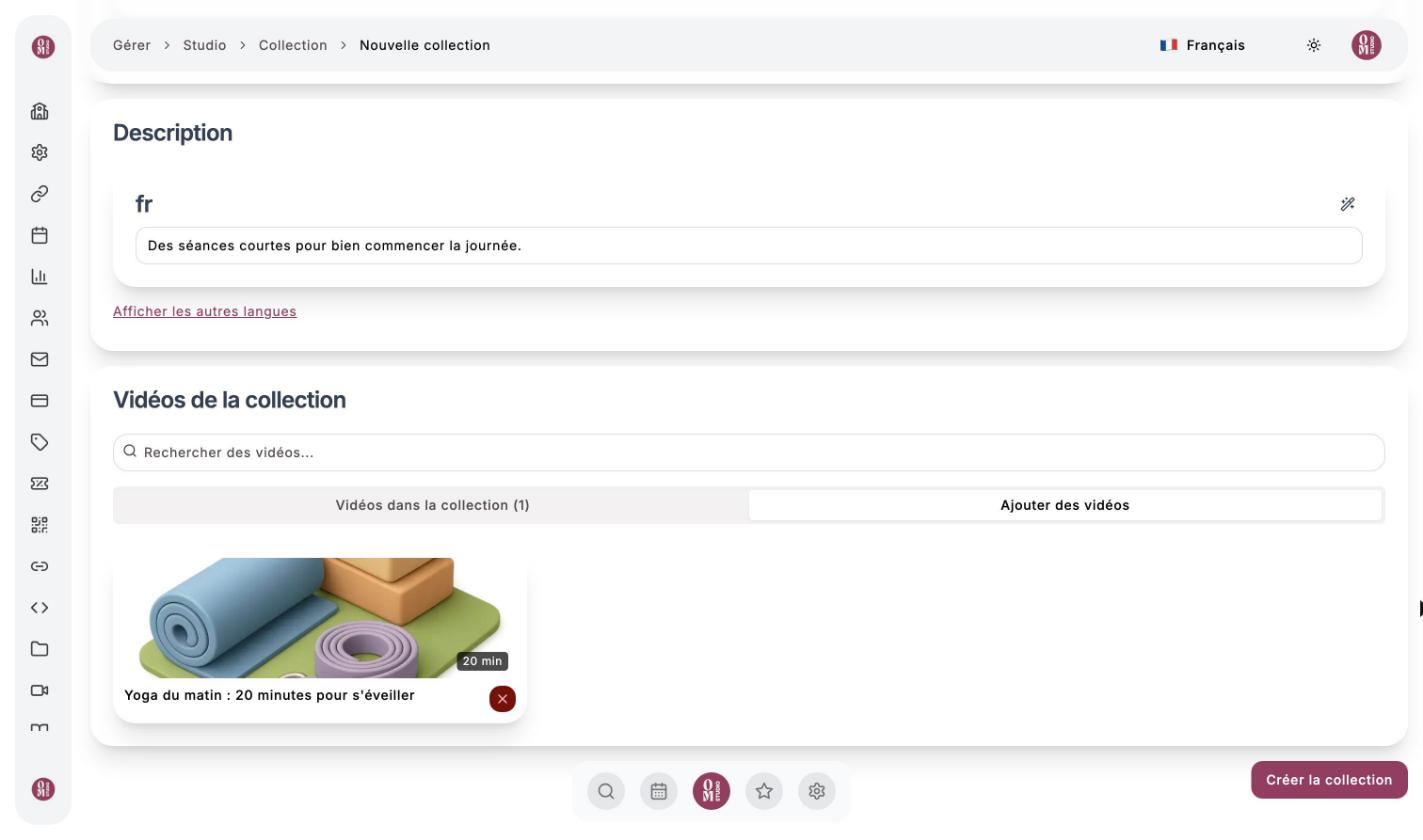Click the studio logo in bottom dock

(x=711, y=791)
